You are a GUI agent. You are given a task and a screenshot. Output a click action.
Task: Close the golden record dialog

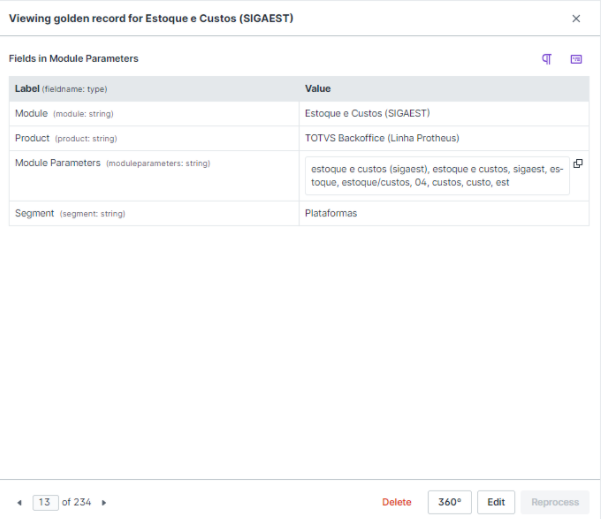click(x=576, y=18)
